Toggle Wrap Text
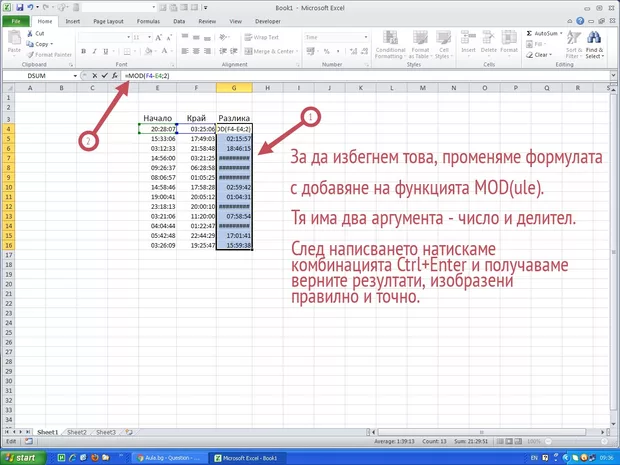 pos(262,37)
